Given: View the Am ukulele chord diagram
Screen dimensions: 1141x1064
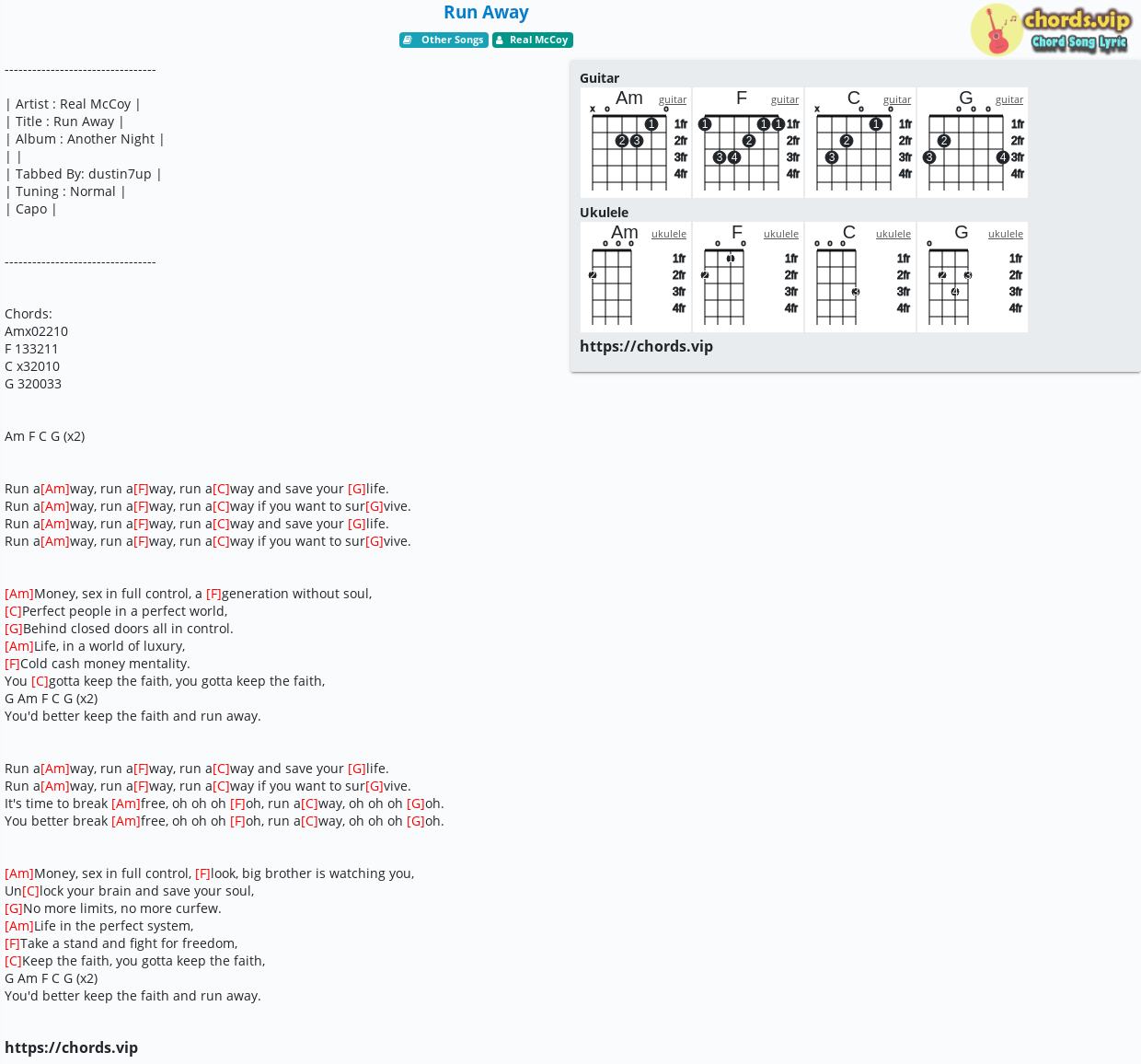Looking at the screenshot, I should tap(636, 277).
